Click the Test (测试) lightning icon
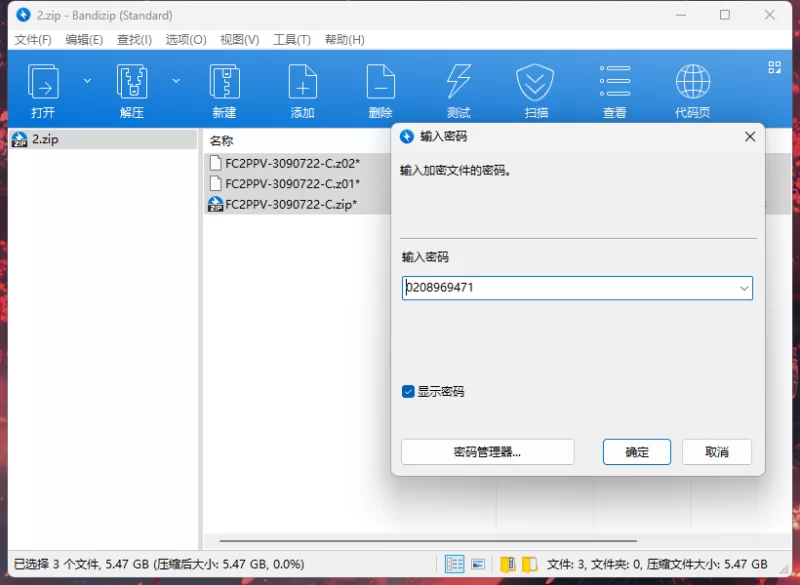This screenshot has width=800, height=585. (458, 89)
